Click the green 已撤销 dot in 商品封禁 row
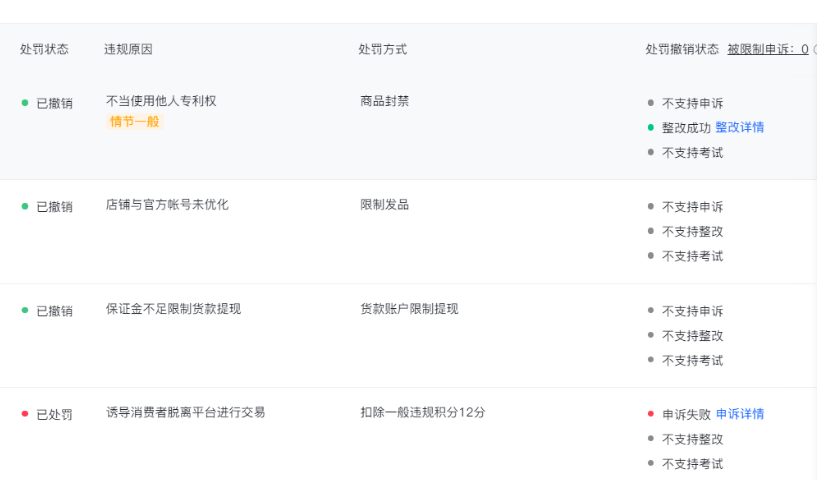The width and height of the screenshot is (817, 480). click(x=25, y=103)
